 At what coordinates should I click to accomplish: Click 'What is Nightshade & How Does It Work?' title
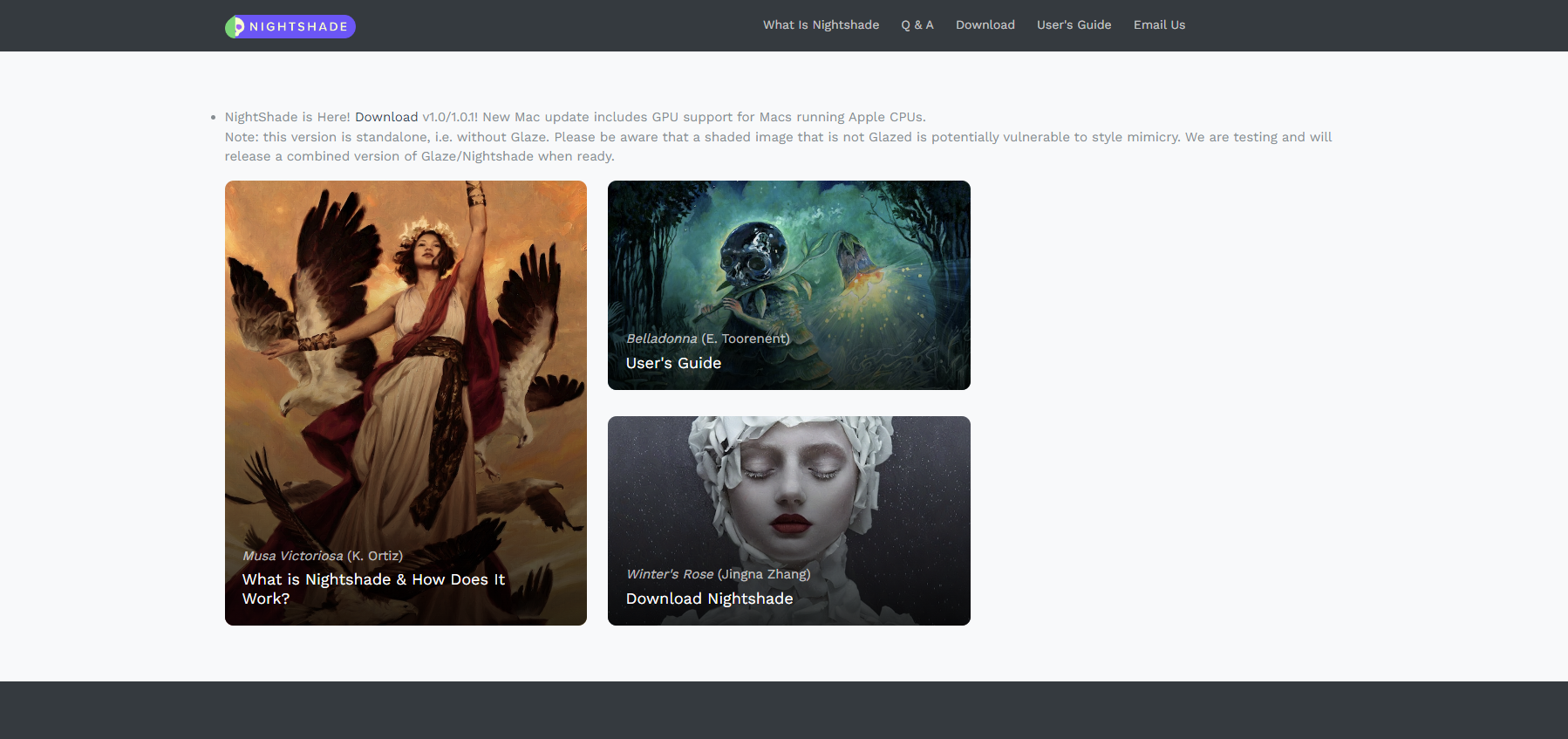tap(373, 589)
